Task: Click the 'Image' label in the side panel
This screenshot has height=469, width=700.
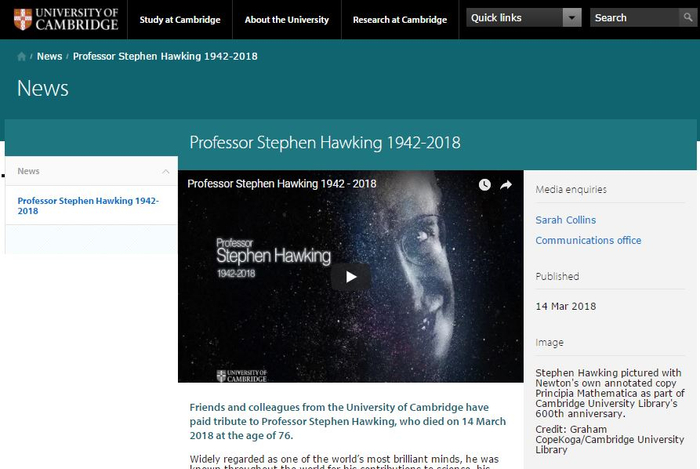Action: pyautogui.click(x=550, y=343)
